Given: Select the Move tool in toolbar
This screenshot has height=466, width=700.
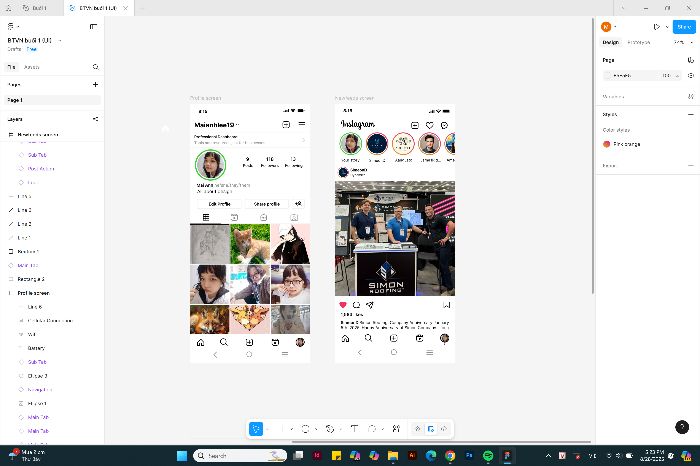Looking at the screenshot, I should (x=256, y=429).
